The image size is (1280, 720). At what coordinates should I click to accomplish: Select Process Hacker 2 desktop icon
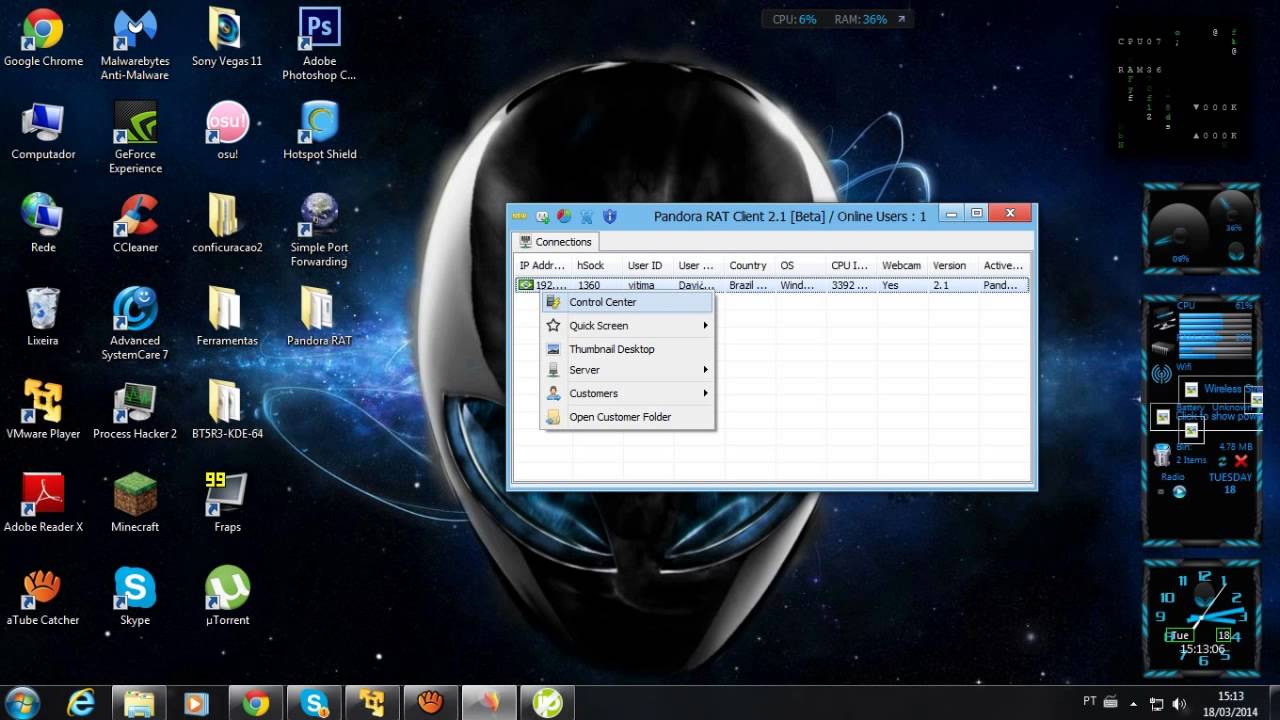pos(135,410)
